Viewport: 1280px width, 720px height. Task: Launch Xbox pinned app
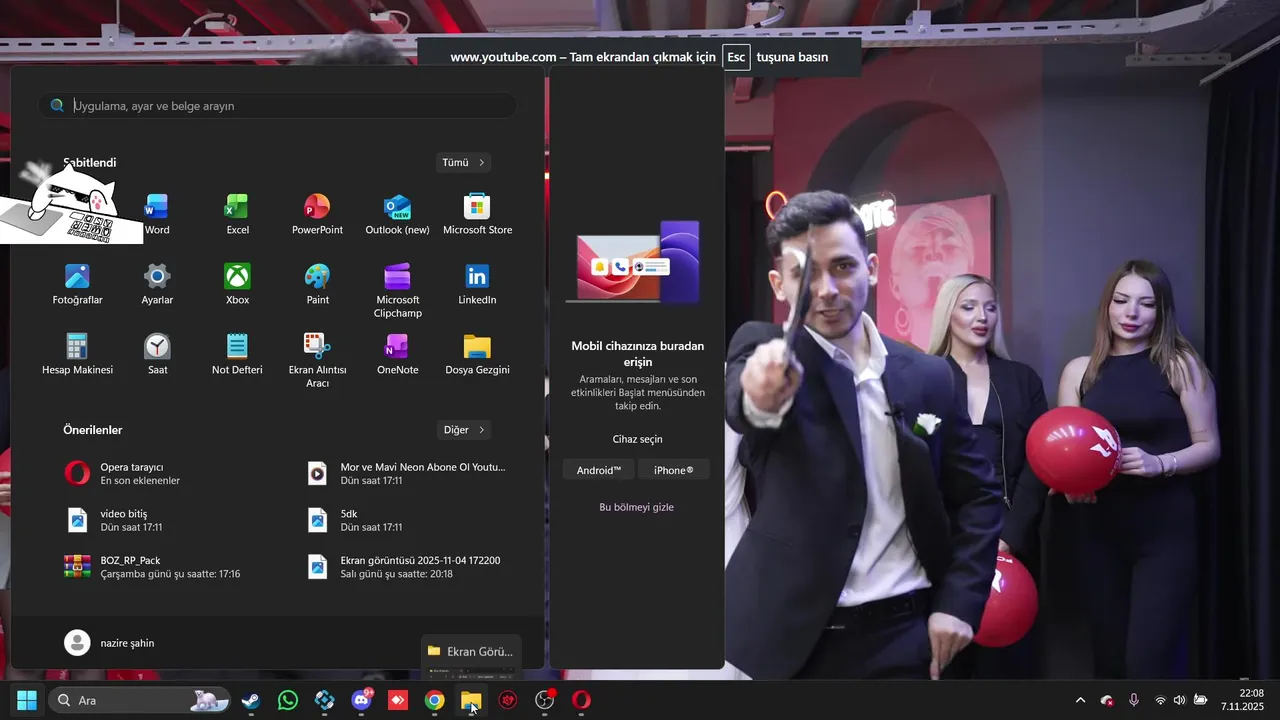237,285
